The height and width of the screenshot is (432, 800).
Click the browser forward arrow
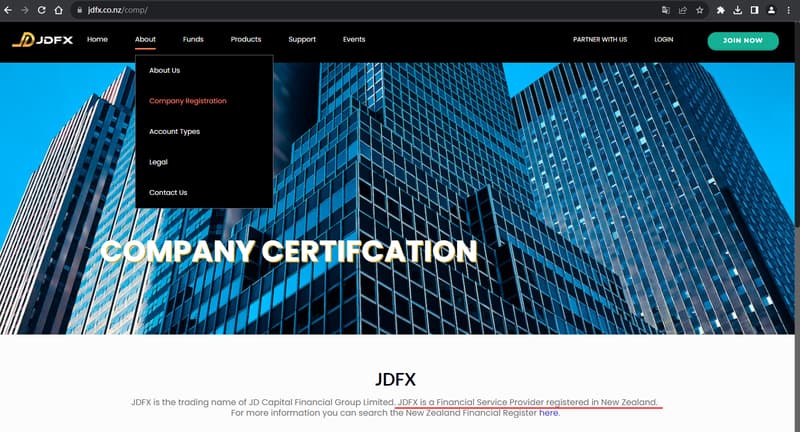pos(24,10)
